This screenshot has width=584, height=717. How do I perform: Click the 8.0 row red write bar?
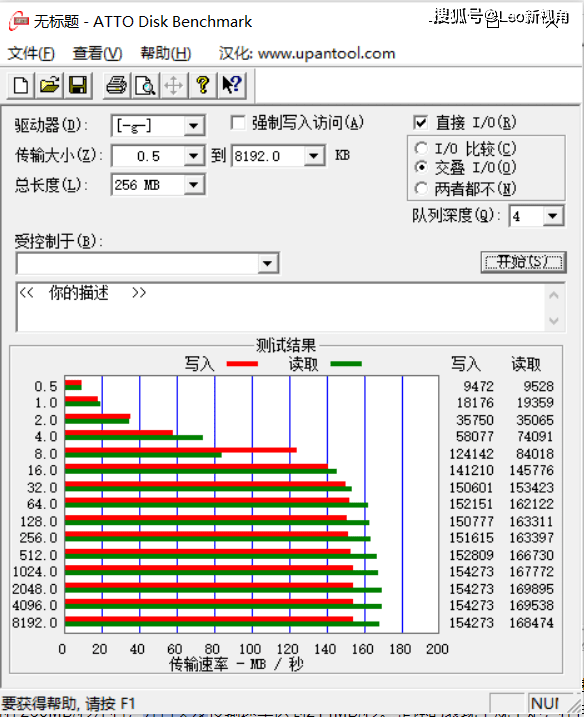pos(181,450)
